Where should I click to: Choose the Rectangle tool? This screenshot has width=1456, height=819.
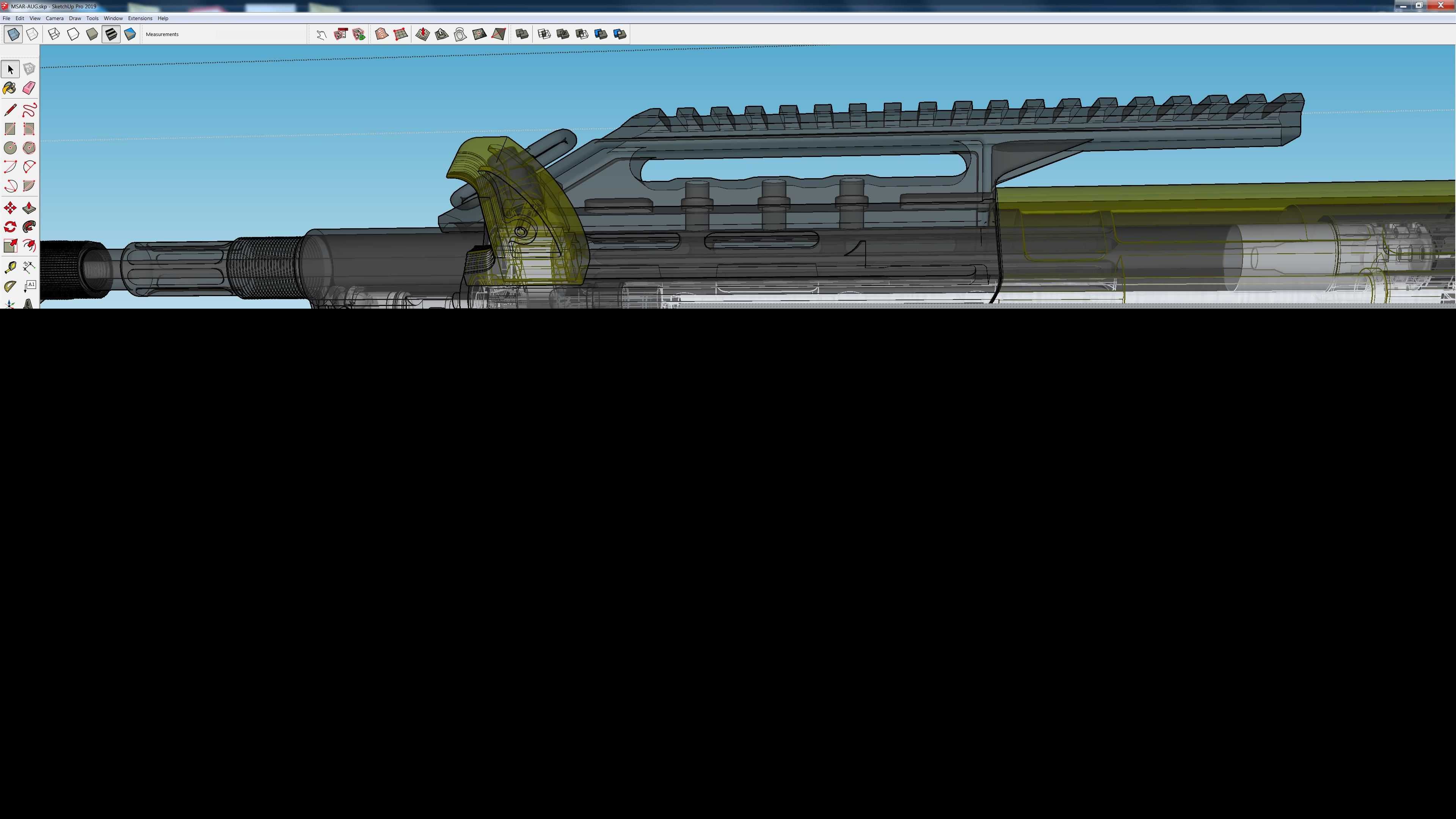click(10, 129)
